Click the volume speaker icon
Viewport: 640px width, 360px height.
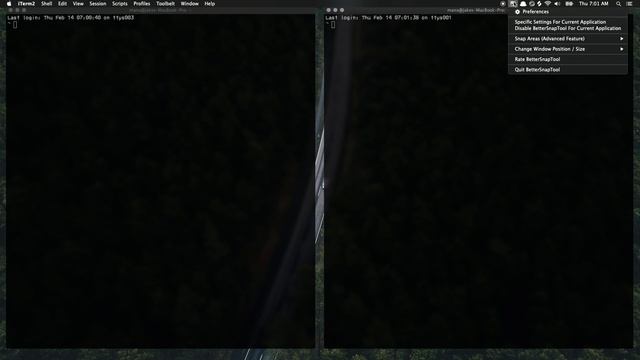(557, 4)
